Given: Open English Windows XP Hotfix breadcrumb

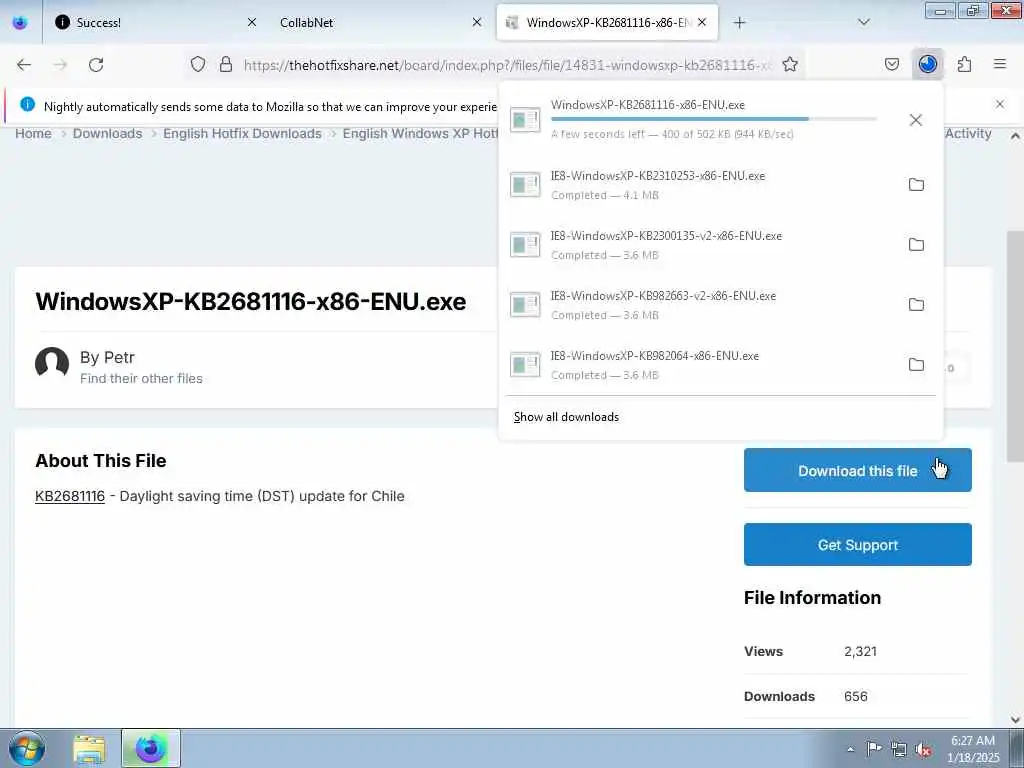Looking at the screenshot, I should point(421,133).
